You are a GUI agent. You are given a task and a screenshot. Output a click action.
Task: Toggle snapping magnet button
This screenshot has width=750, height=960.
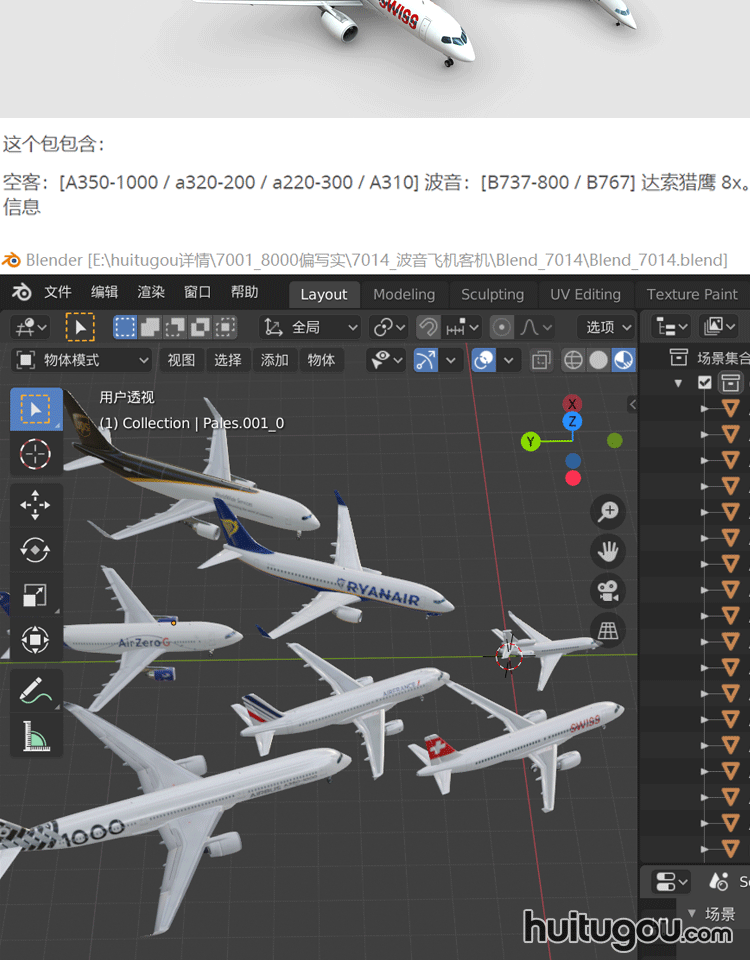[x=429, y=327]
